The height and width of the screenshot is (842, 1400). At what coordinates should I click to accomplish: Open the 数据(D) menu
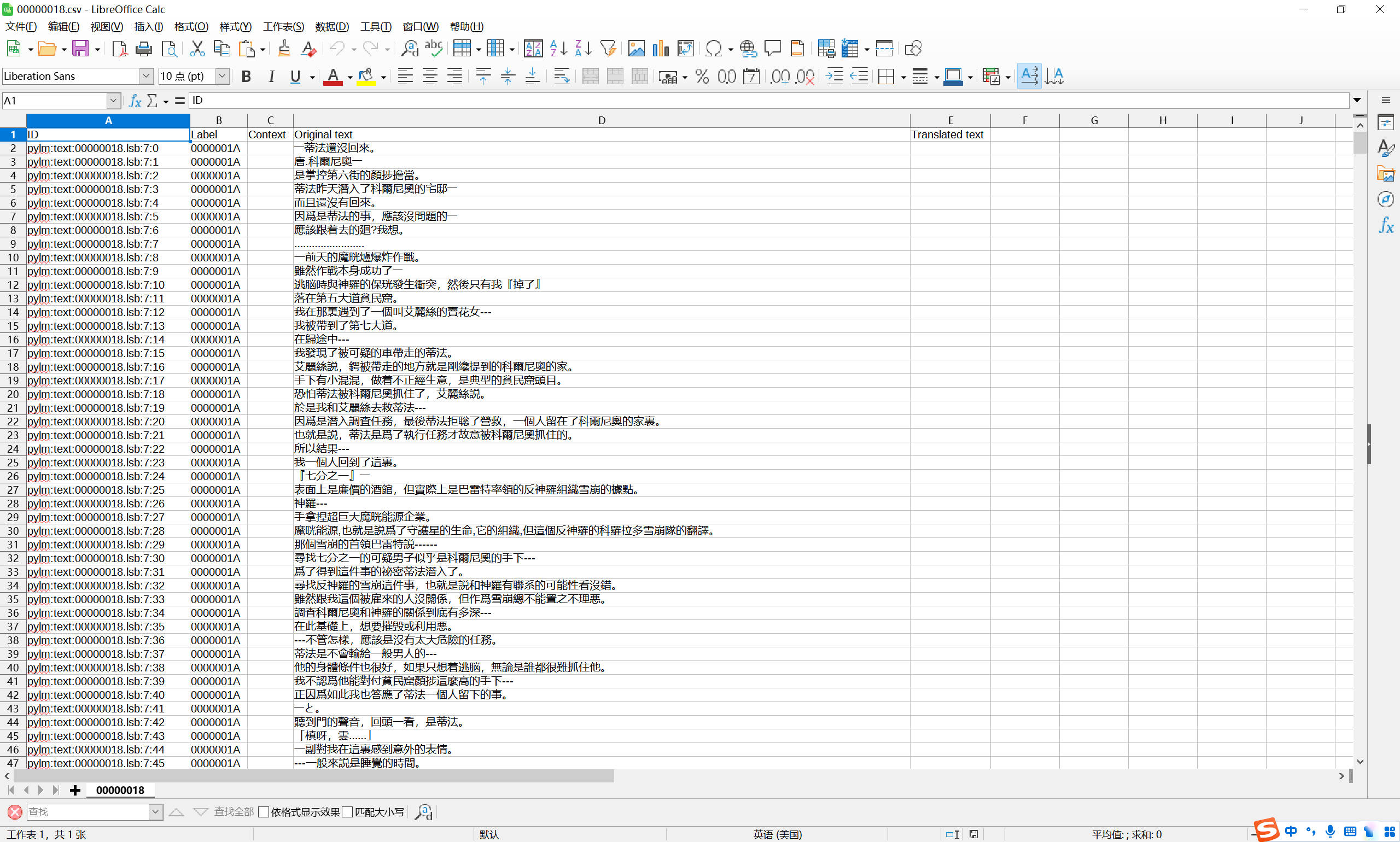332,27
